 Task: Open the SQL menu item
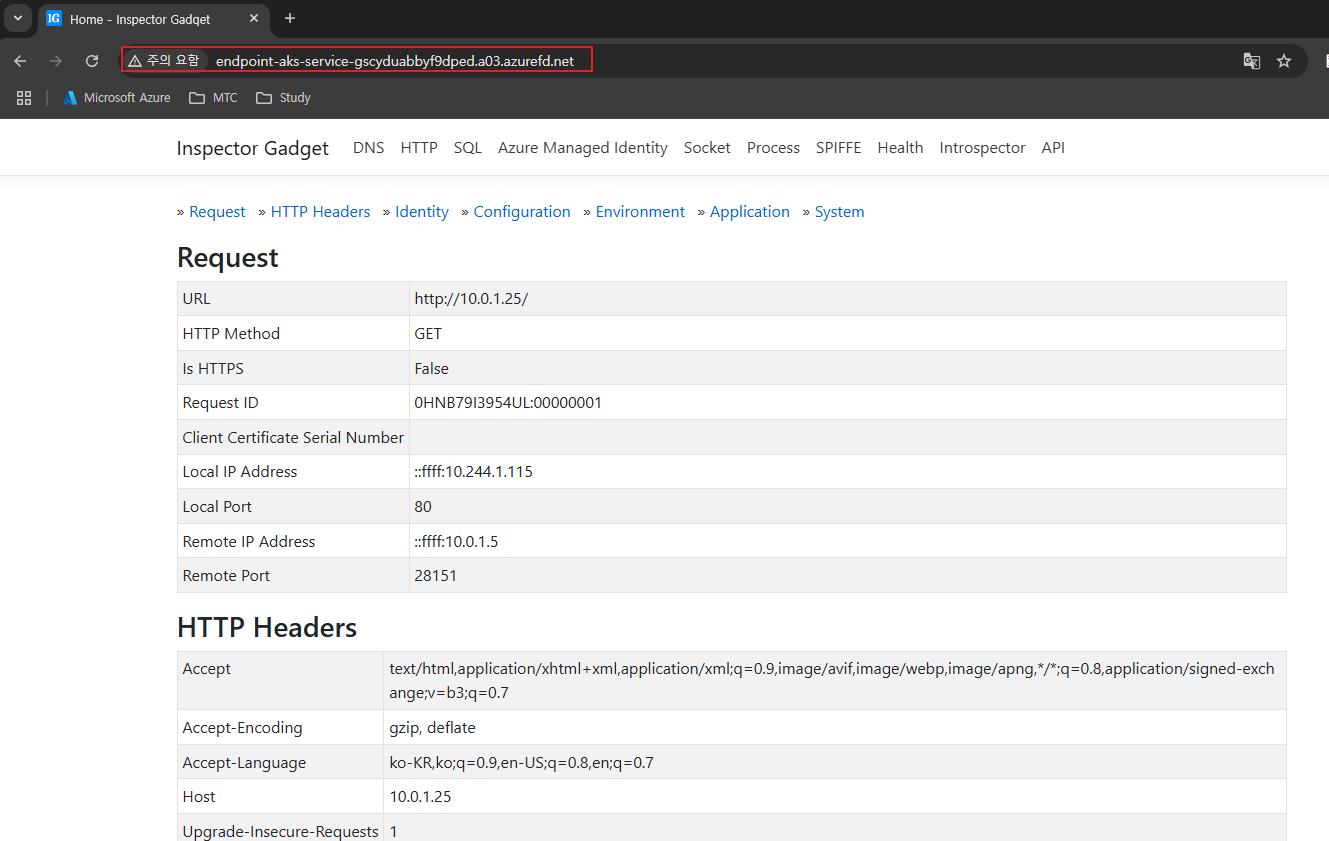pos(467,148)
